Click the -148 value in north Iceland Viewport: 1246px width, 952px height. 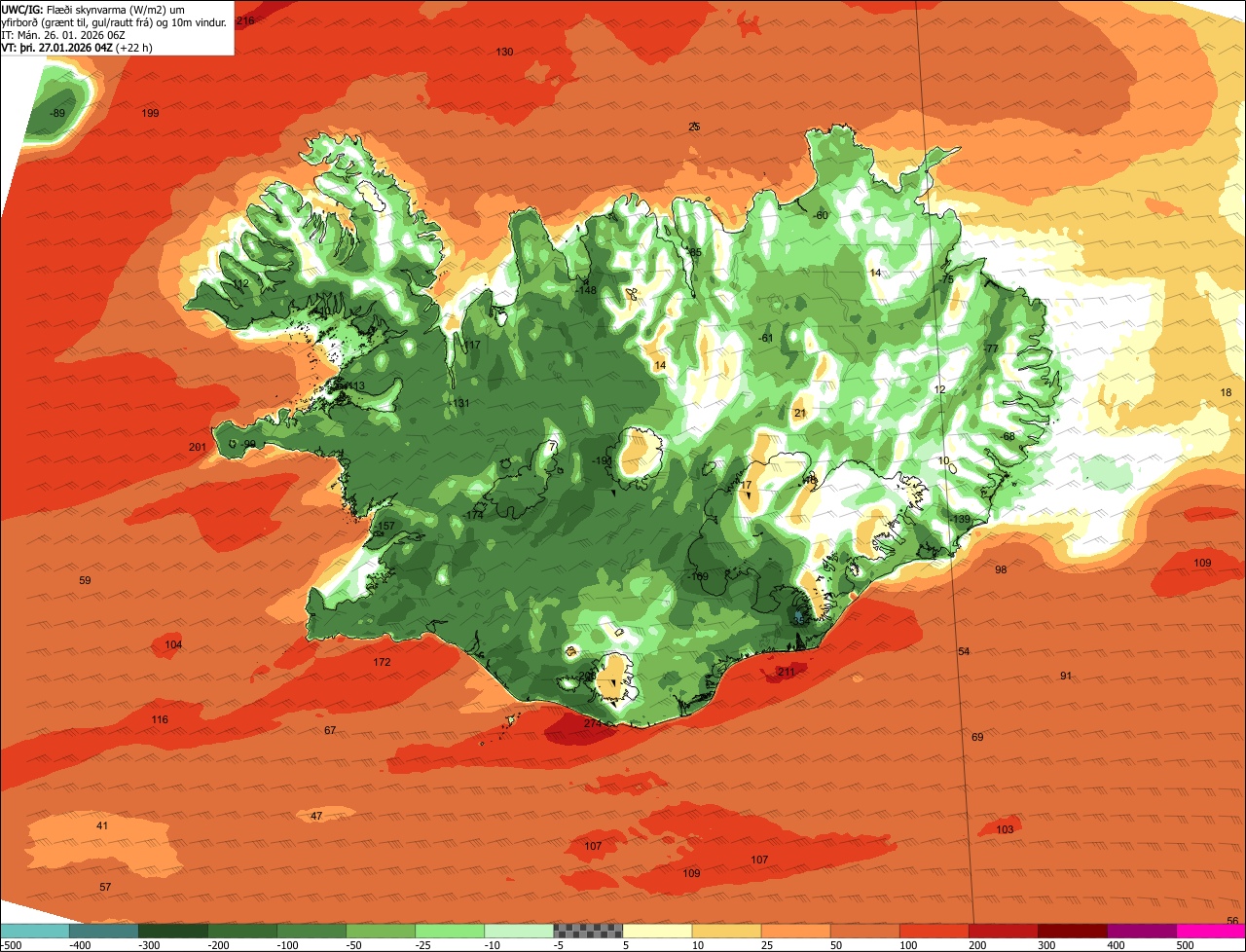[586, 290]
